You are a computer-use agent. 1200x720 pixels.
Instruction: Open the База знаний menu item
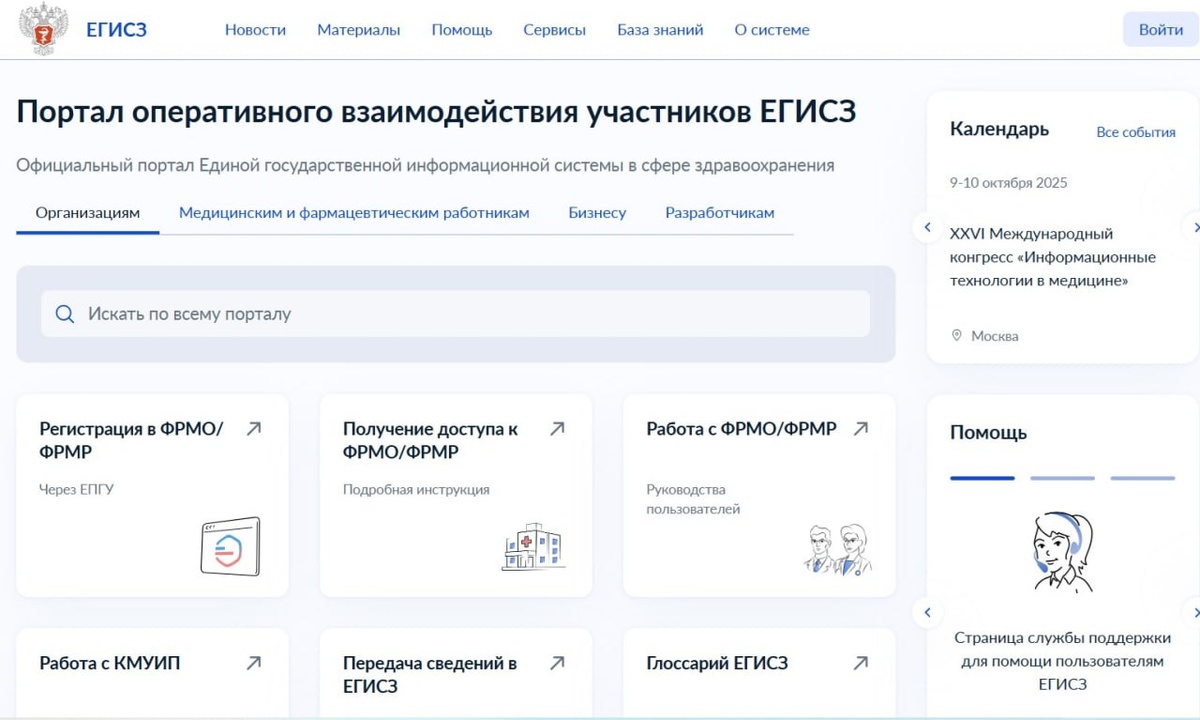coord(660,30)
